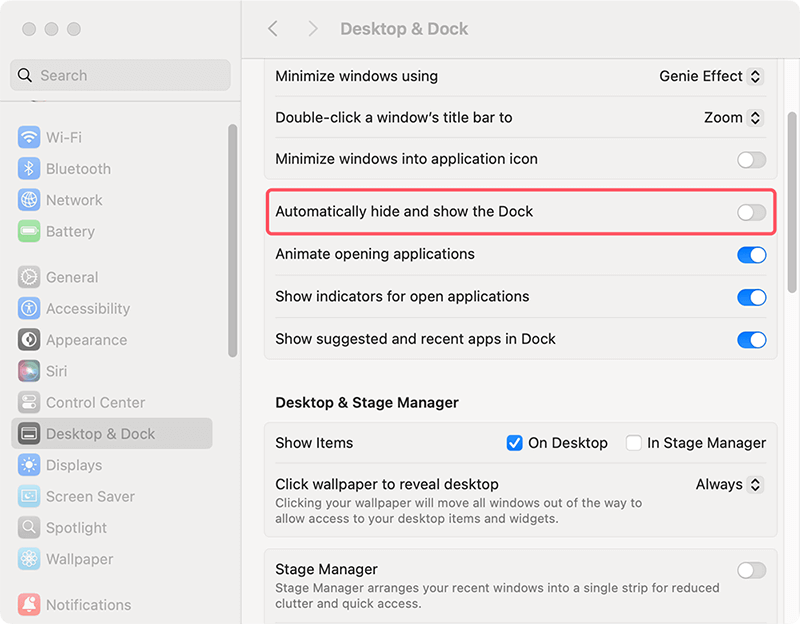The width and height of the screenshot is (800, 624).
Task: Toggle Show suggested and recent apps in Dock
Action: pos(750,339)
